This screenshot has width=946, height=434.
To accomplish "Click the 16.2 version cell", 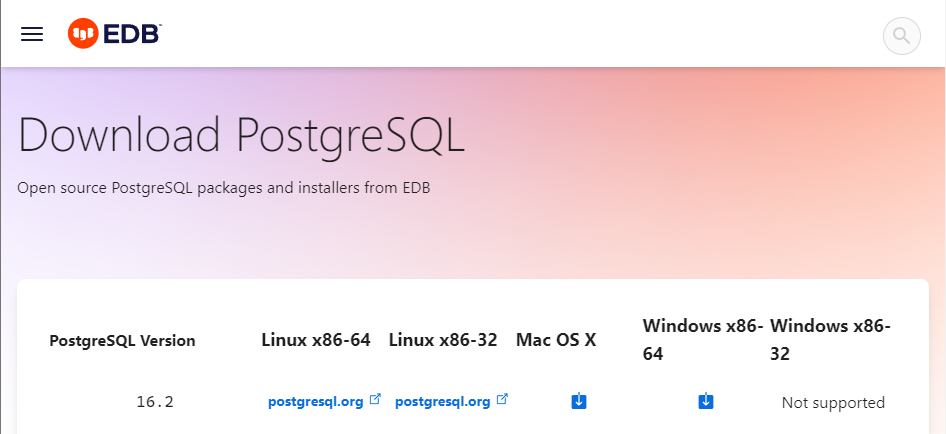I will click(x=155, y=402).
